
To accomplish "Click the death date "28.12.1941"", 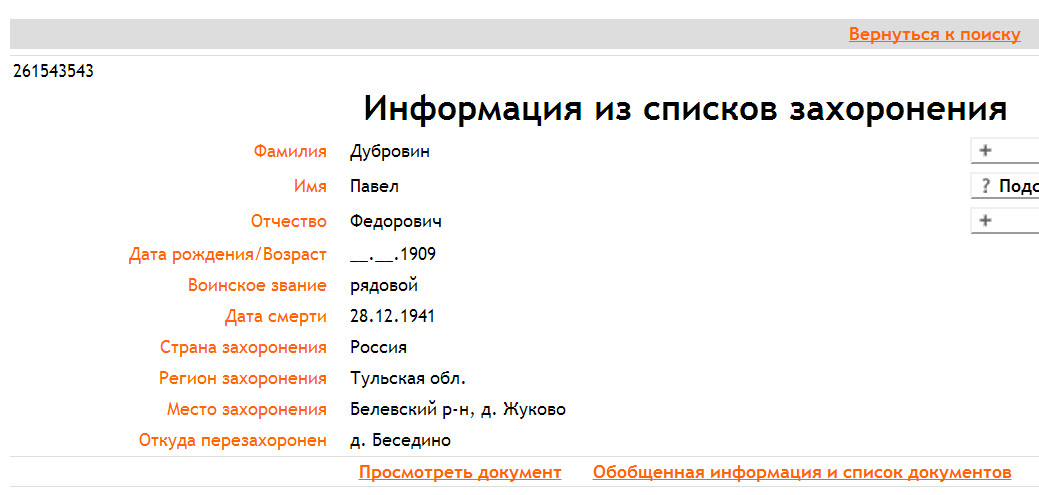I will pyautogui.click(x=392, y=317).
